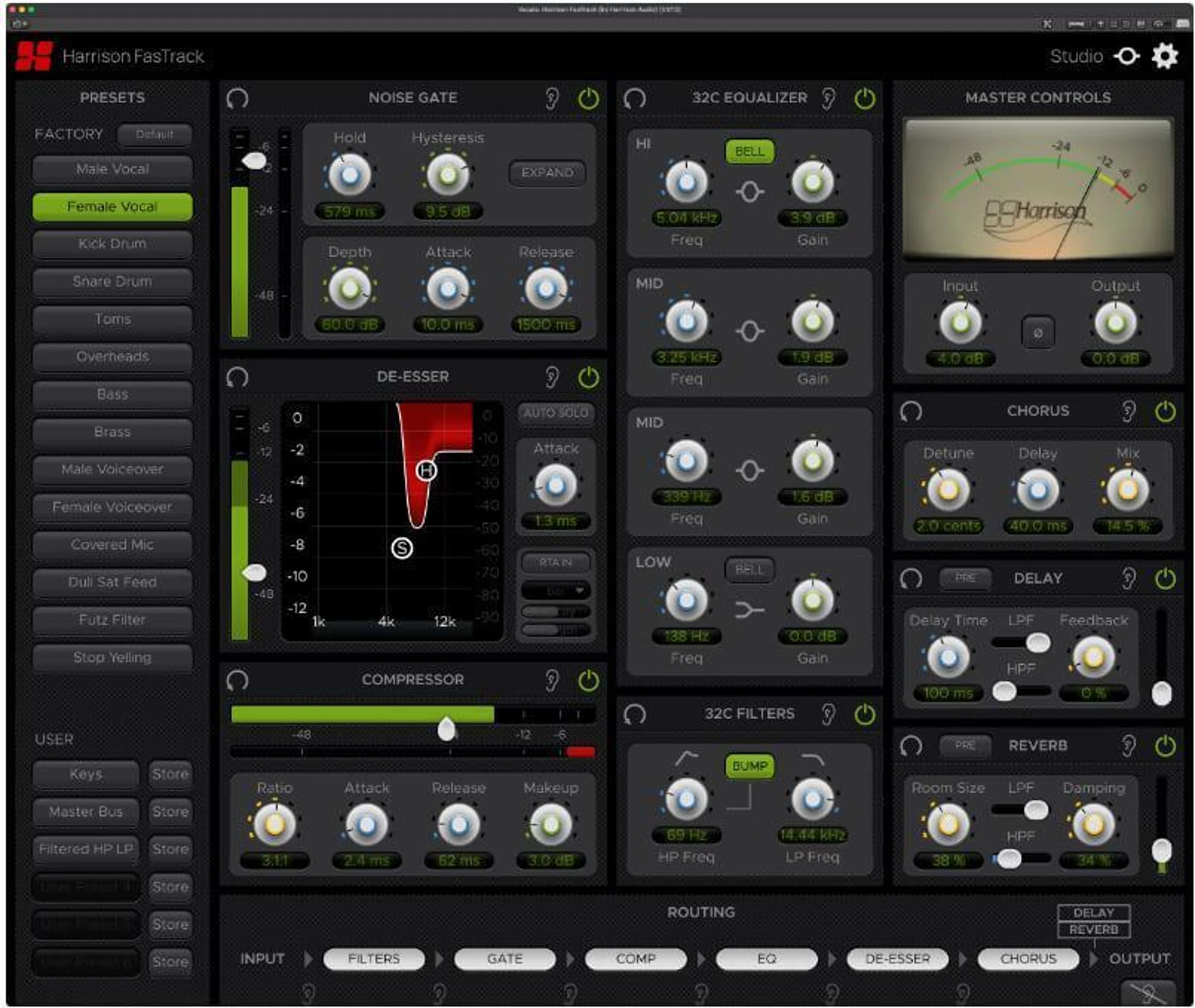Reset the 32C Filters module

pos(634,714)
